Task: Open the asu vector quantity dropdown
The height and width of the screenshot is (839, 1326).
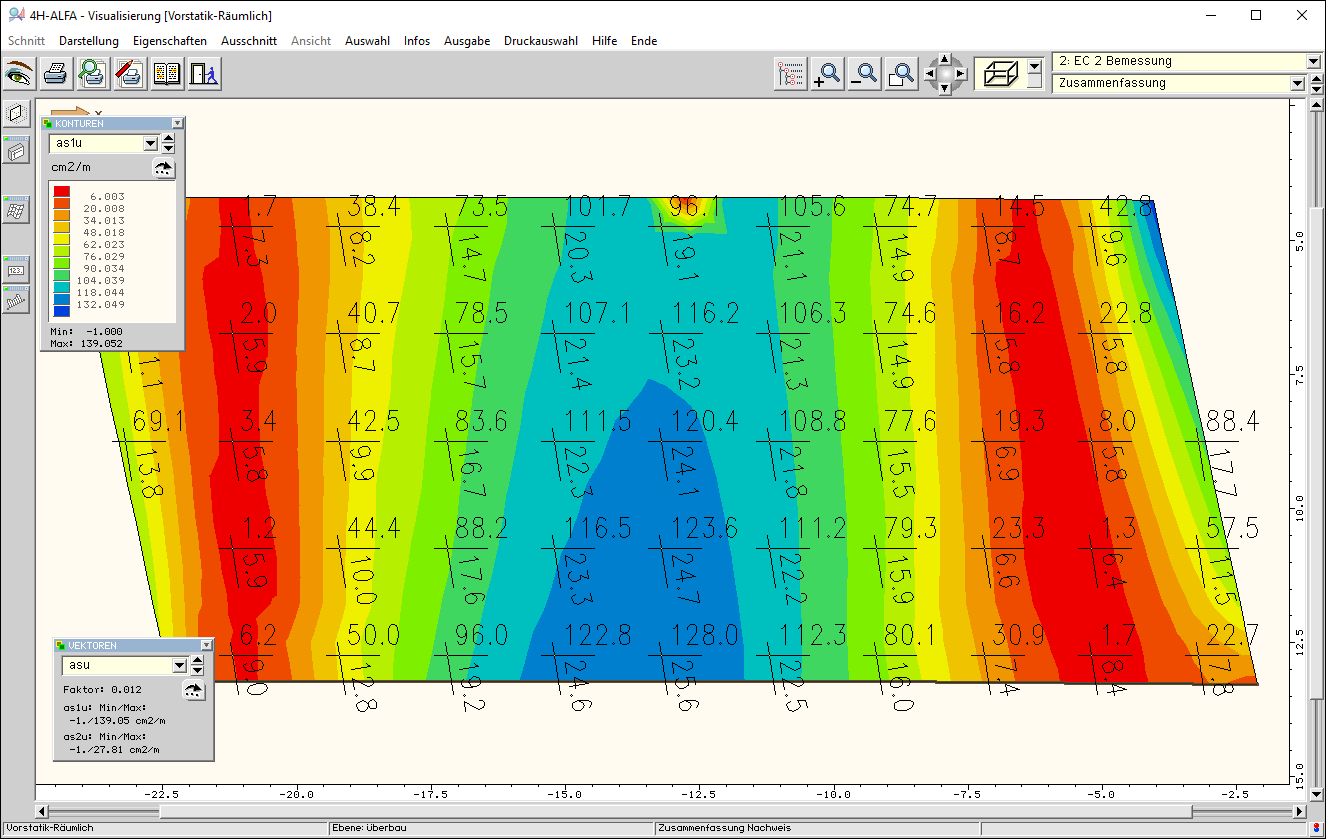Action: [x=179, y=666]
